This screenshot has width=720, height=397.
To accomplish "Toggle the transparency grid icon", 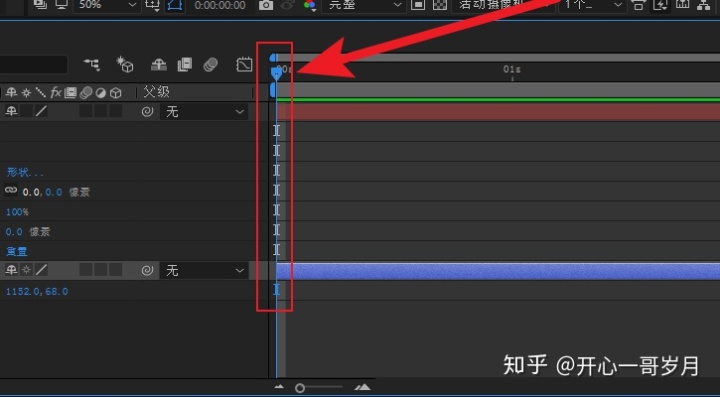I will (x=440, y=5).
